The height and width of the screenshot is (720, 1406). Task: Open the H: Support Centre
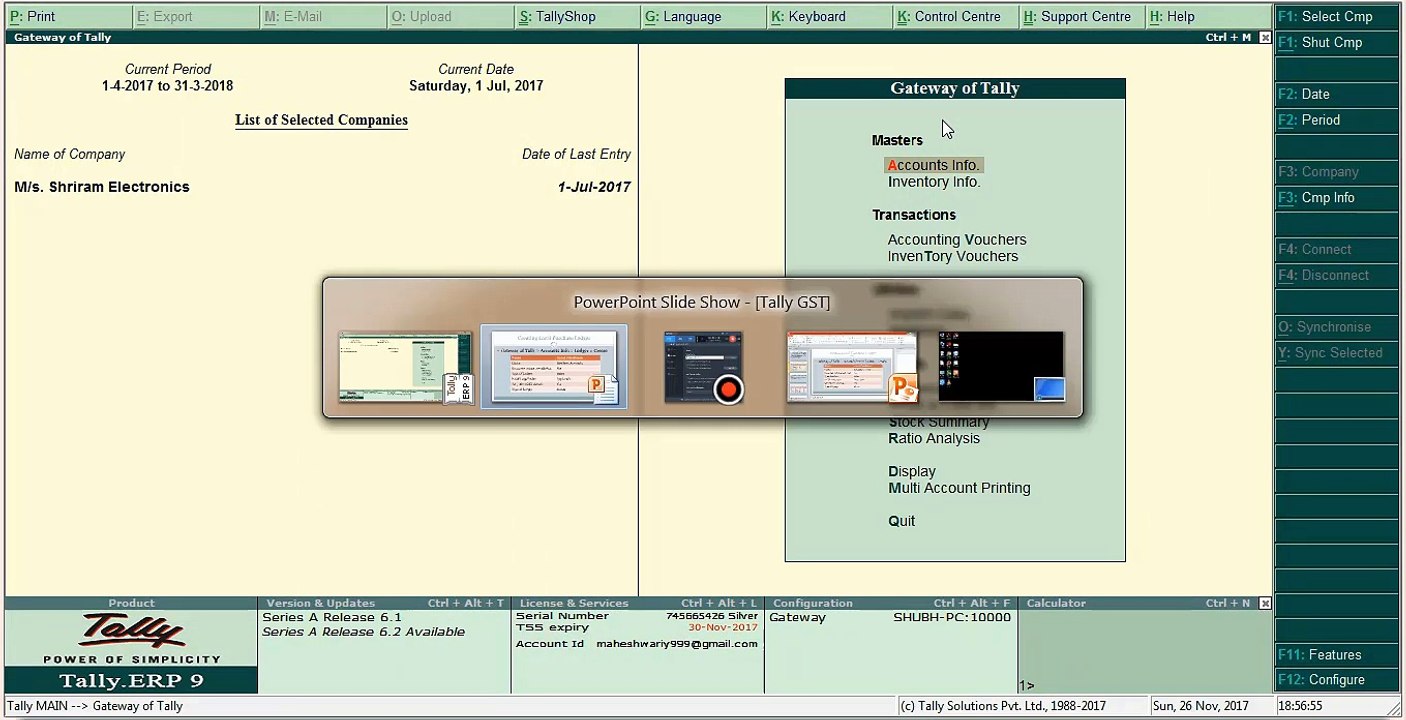[x=1084, y=16]
